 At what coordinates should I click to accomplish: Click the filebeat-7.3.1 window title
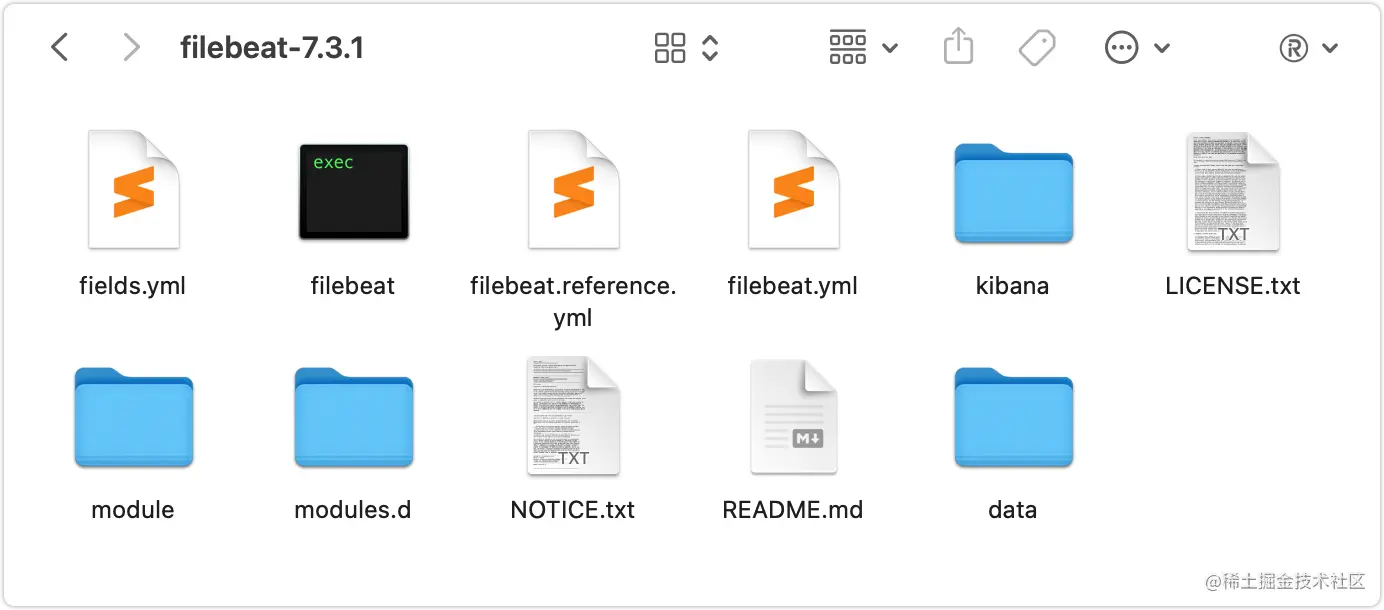click(272, 47)
